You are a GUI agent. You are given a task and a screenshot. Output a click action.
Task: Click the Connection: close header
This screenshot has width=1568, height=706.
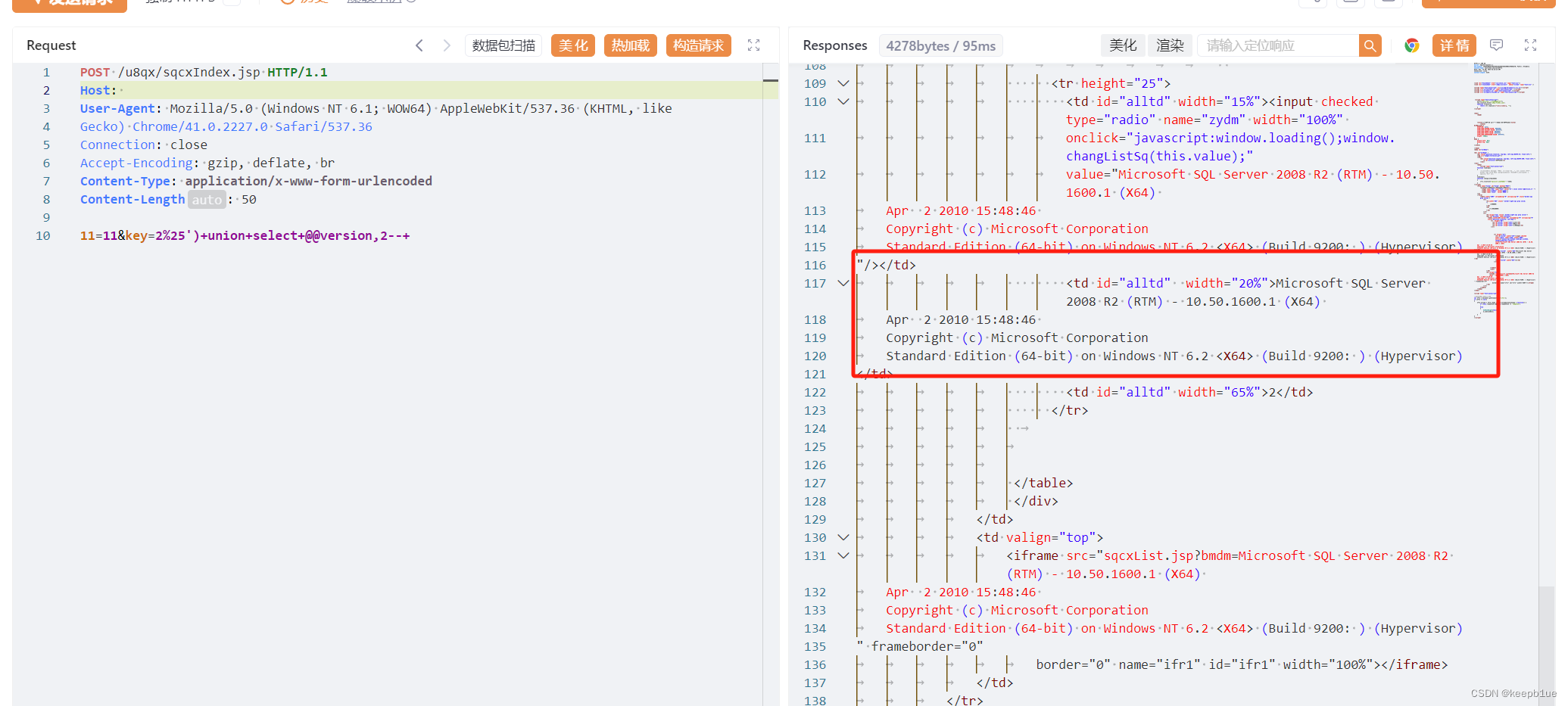click(144, 145)
